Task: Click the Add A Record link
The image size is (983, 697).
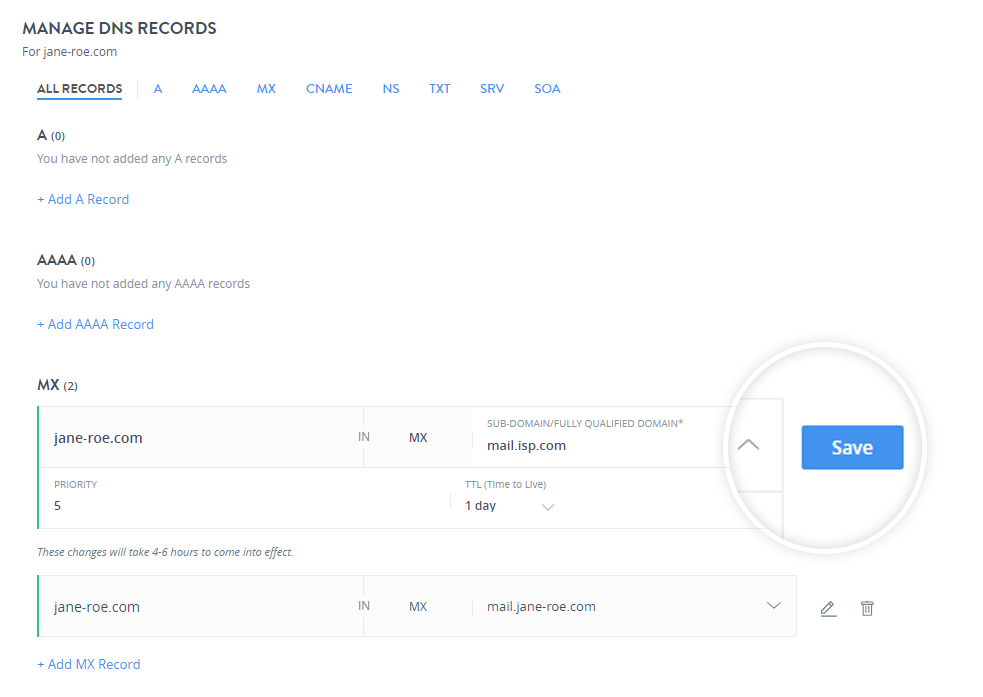Action: 83,199
